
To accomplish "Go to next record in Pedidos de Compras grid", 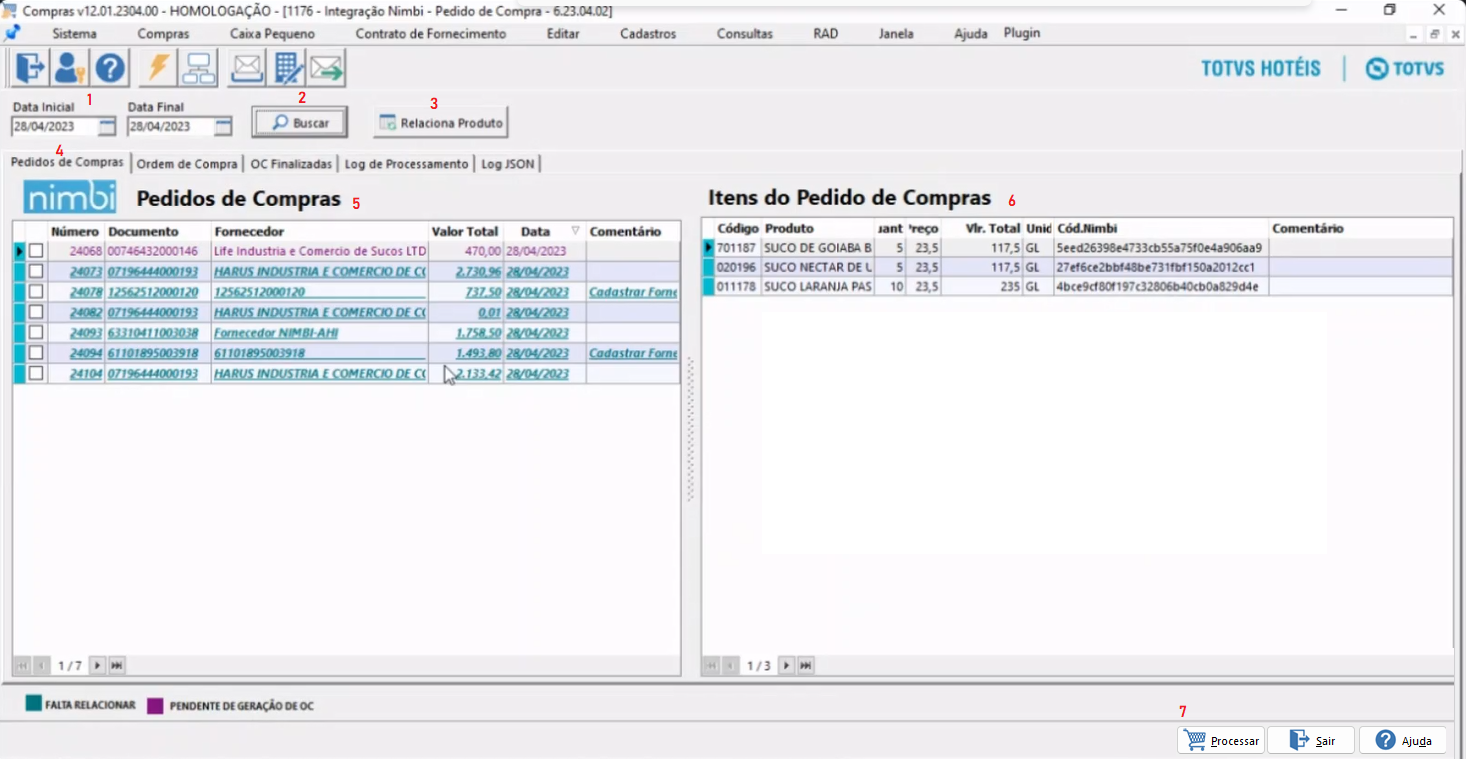I will click(97, 665).
